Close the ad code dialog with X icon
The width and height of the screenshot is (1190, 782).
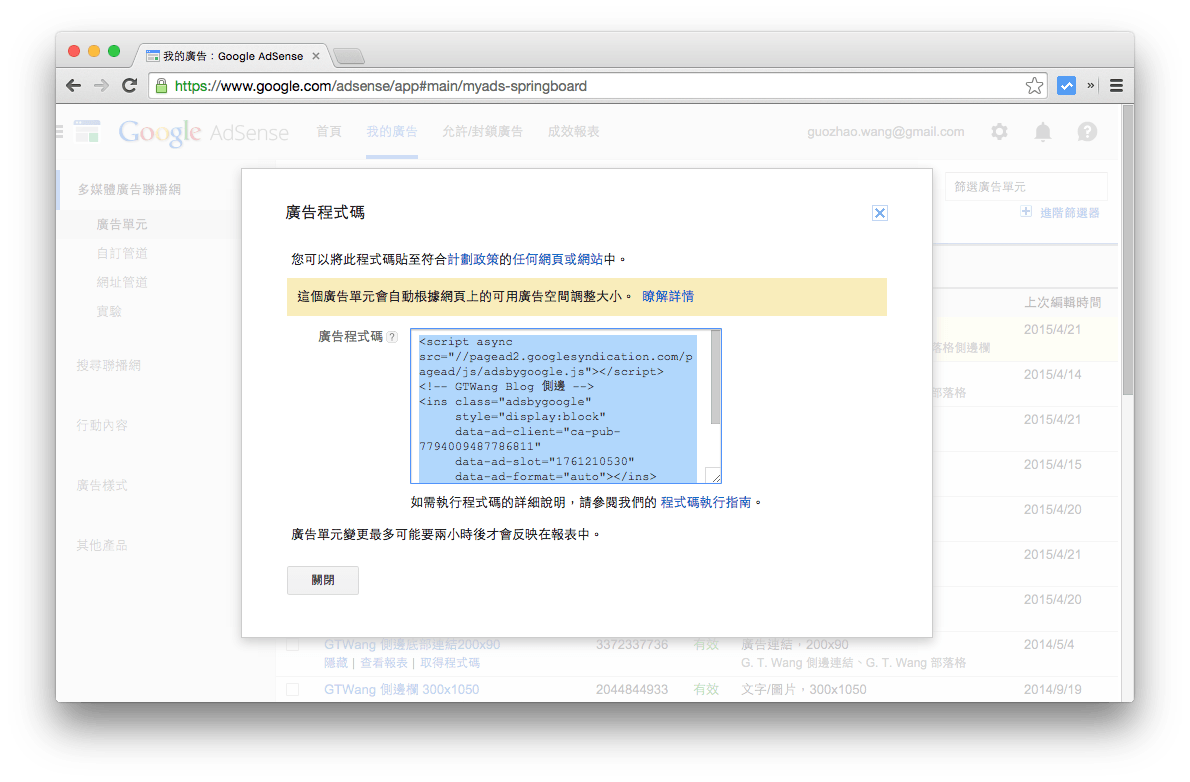tap(880, 213)
